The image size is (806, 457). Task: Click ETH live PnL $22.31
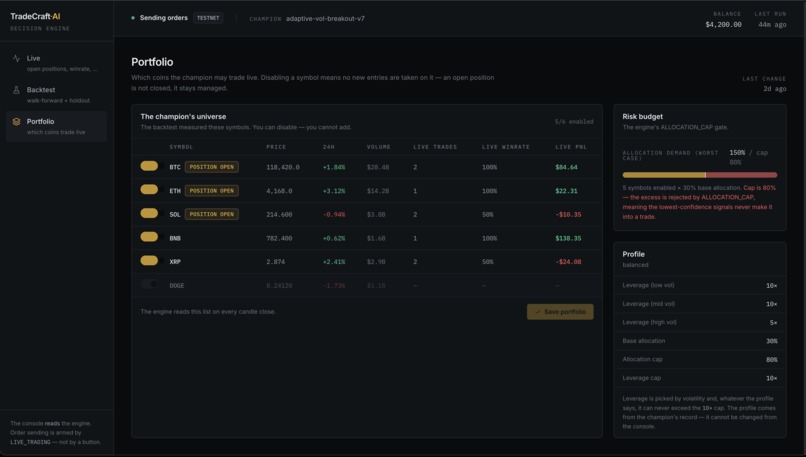(566, 191)
